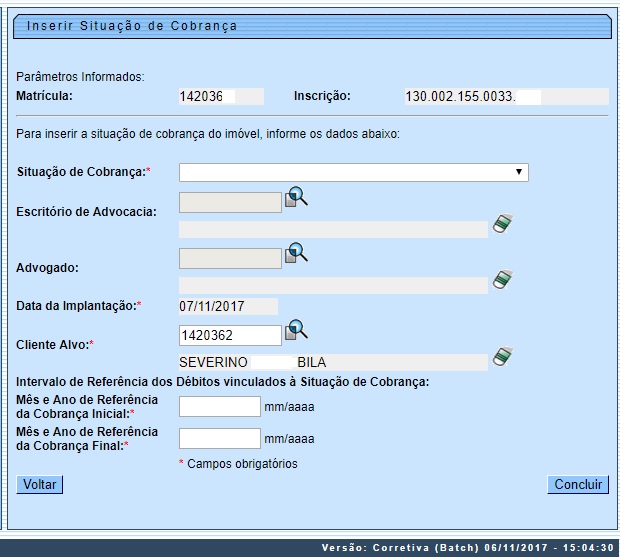
Task: Erase the Cliente Alvo SEVERINO entry
Action: pyautogui.click(x=502, y=358)
